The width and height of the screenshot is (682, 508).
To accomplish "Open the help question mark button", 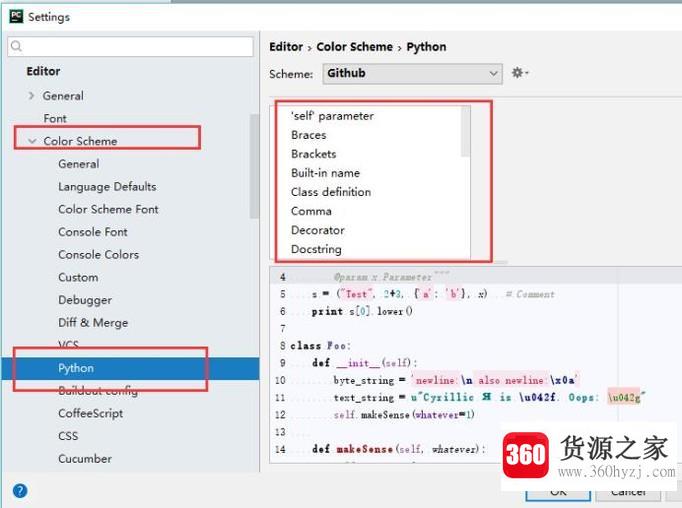I will click(20, 491).
